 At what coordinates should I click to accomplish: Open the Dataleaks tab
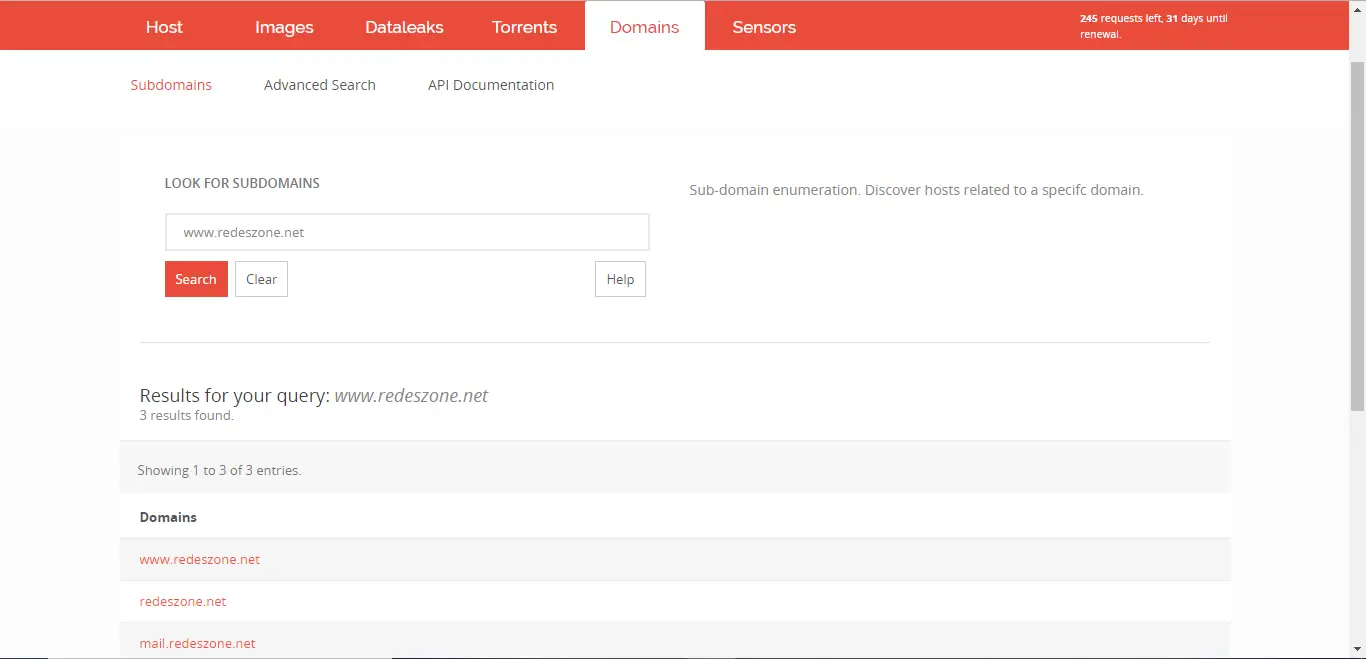404,27
